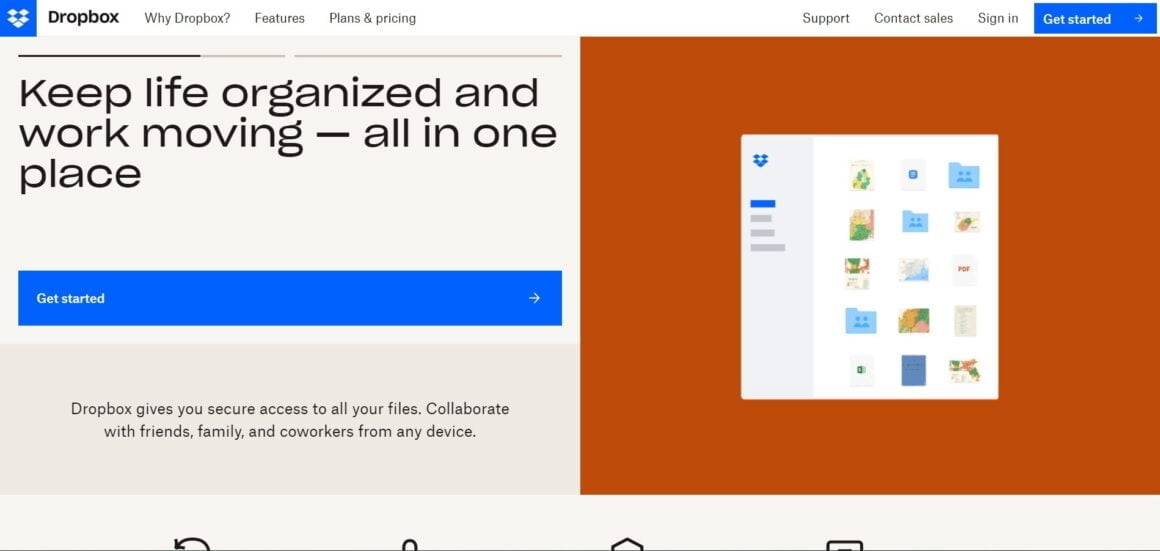Select Contact sales in the header
Viewport: 1160px width, 551px height.
(914, 18)
